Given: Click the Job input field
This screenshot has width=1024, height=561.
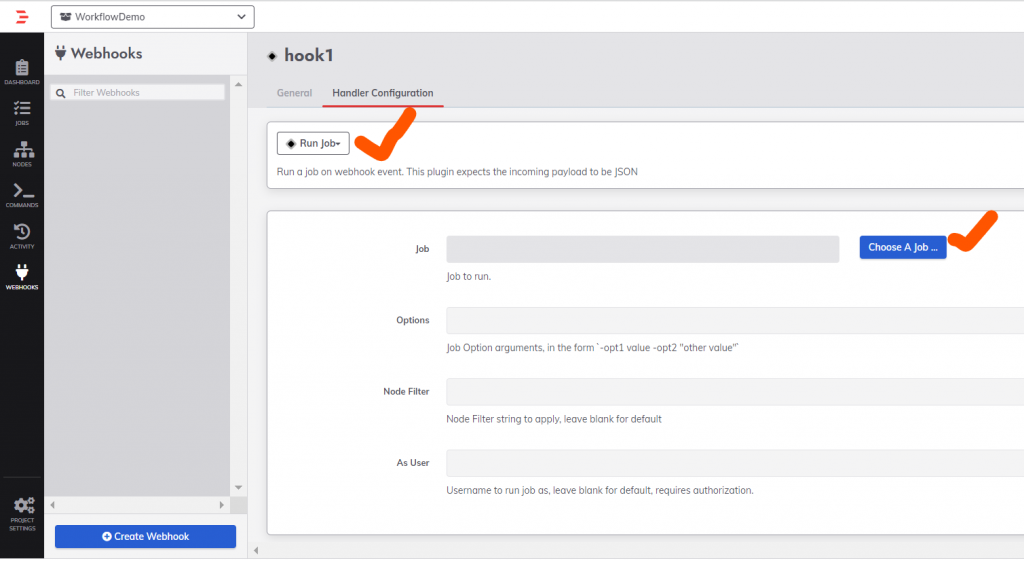Looking at the screenshot, I should [642, 249].
